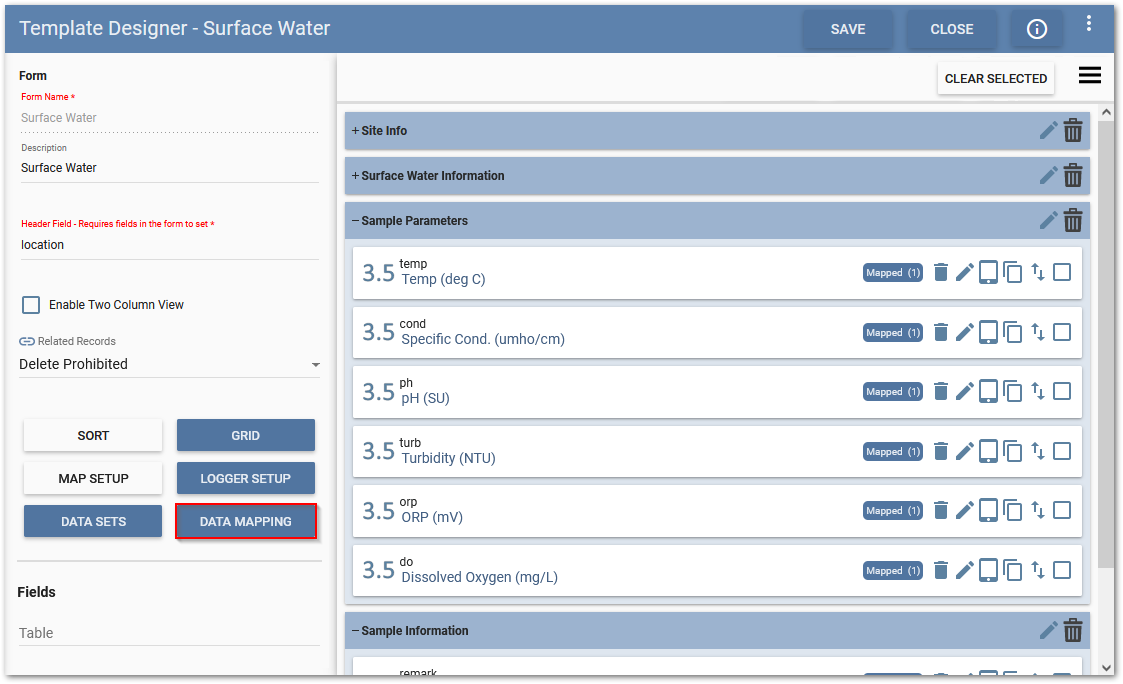The image size is (1123, 684).
Task: Open device view for Specific Cond. field
Action: 988,331
